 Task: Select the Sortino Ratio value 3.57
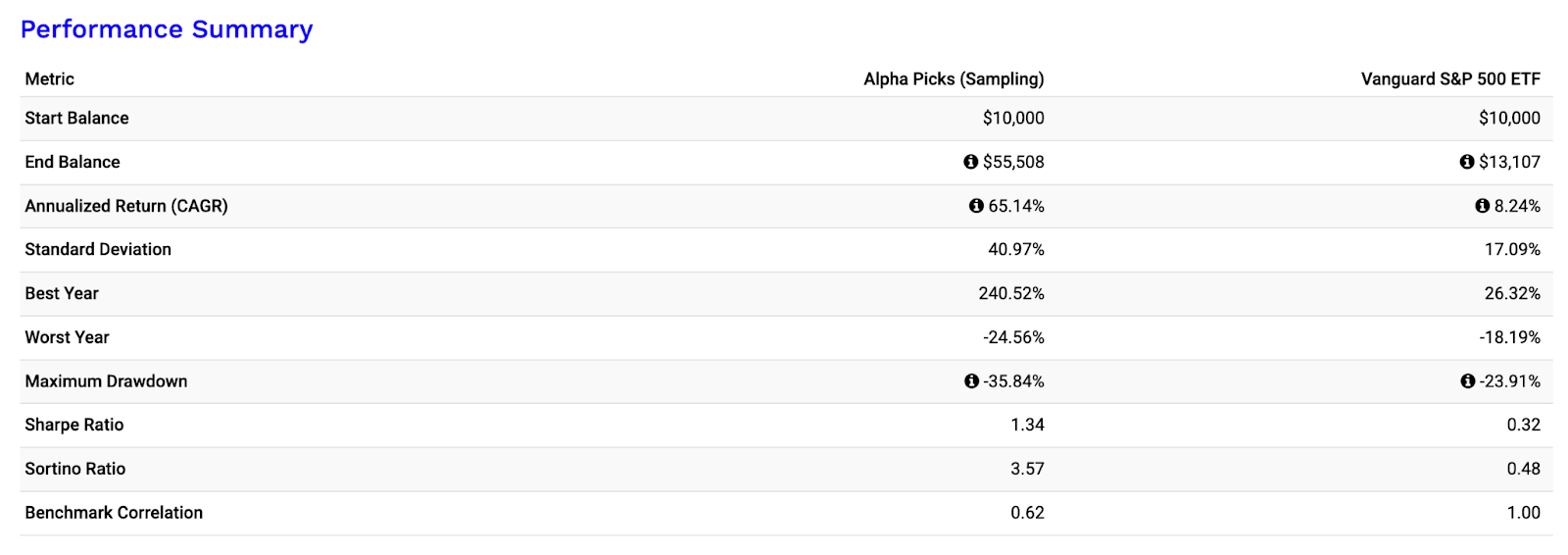pyautogui.click(x=1027, y=469)
